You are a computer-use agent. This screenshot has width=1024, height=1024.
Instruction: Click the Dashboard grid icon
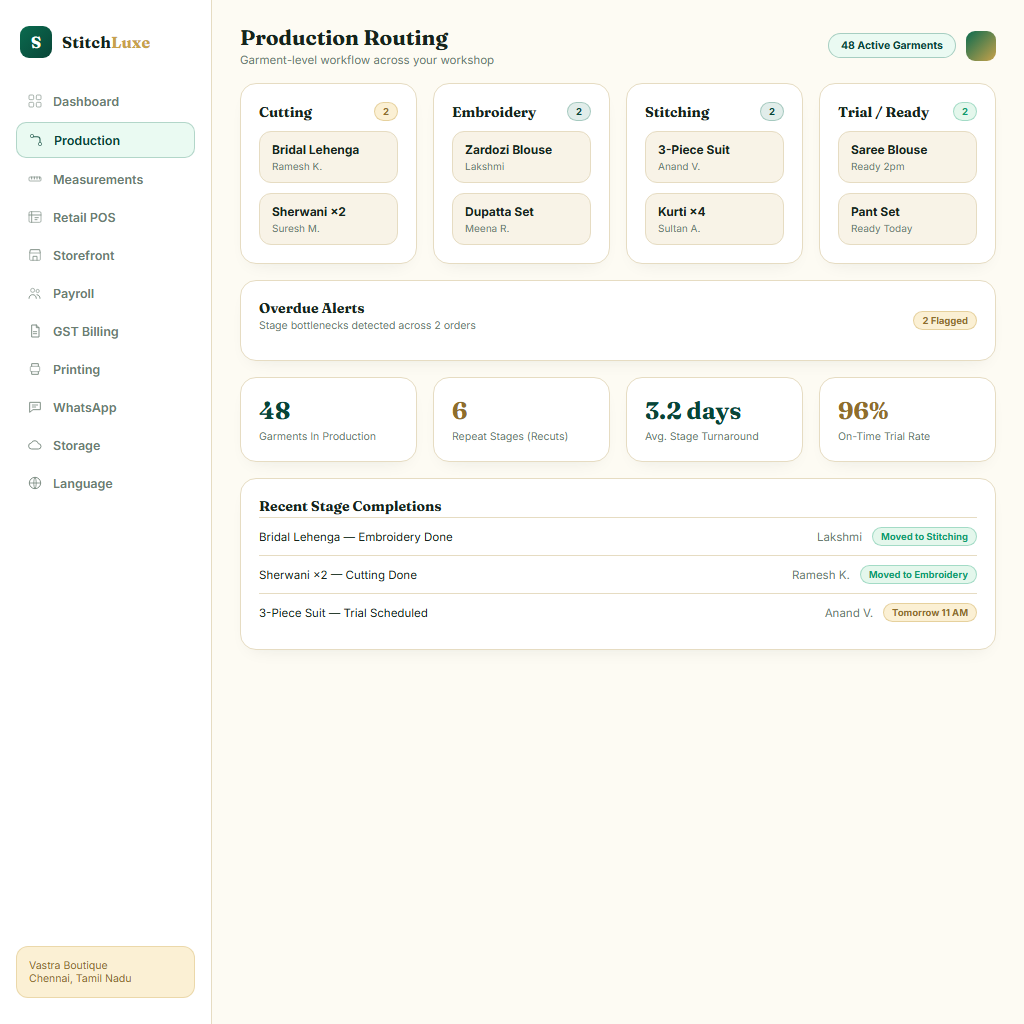tap(35, 101)
